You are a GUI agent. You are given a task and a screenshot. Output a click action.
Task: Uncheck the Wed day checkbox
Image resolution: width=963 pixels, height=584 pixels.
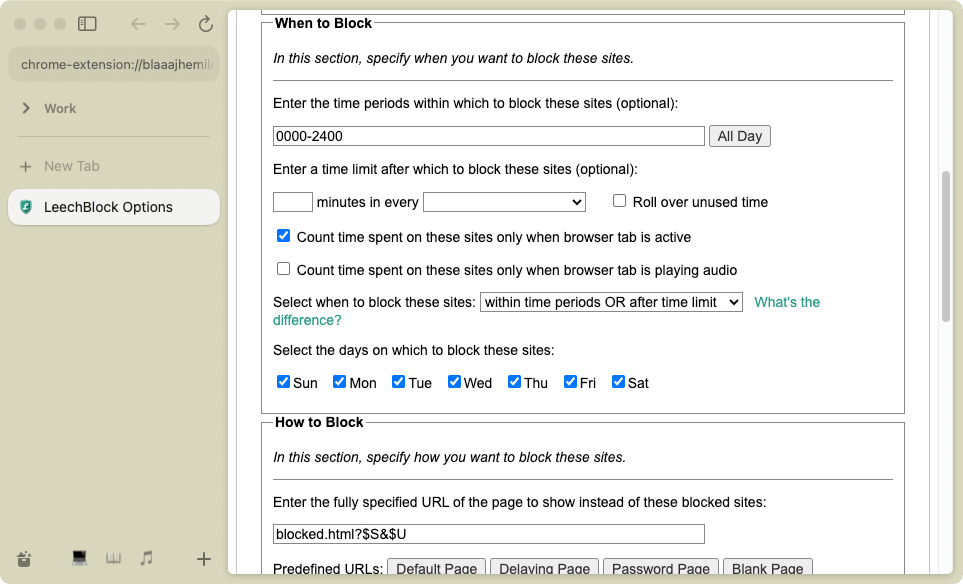[x=454, y=381]
